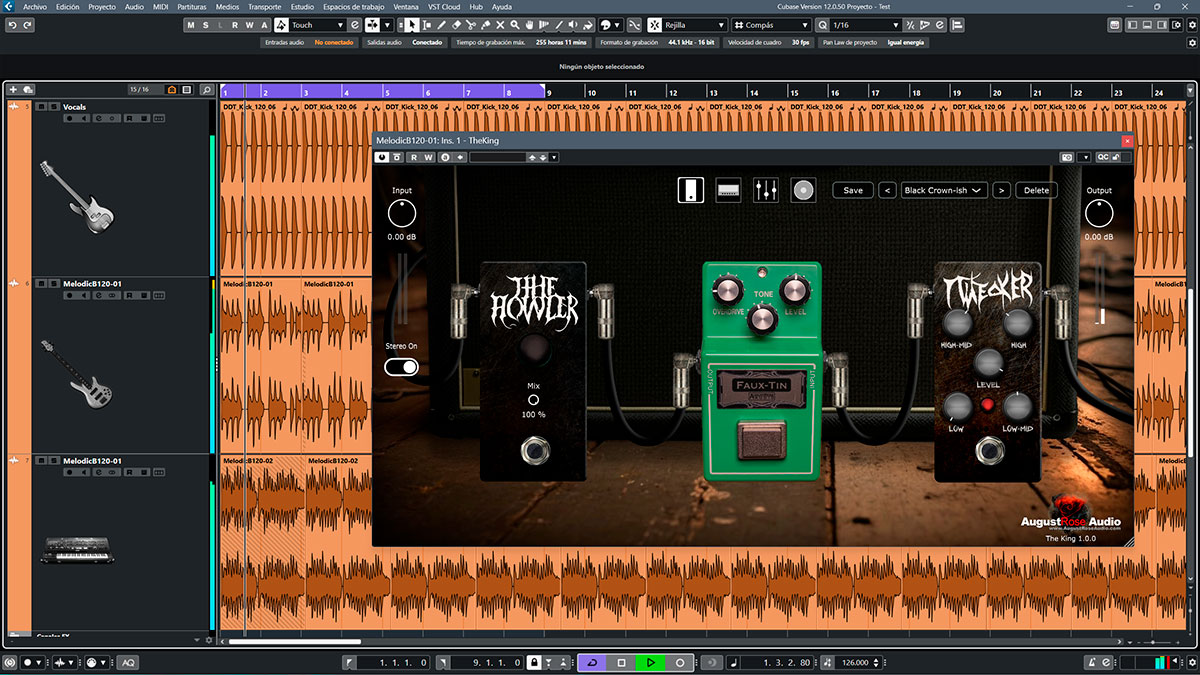Click the Save preset button

[x=853, y=190]
